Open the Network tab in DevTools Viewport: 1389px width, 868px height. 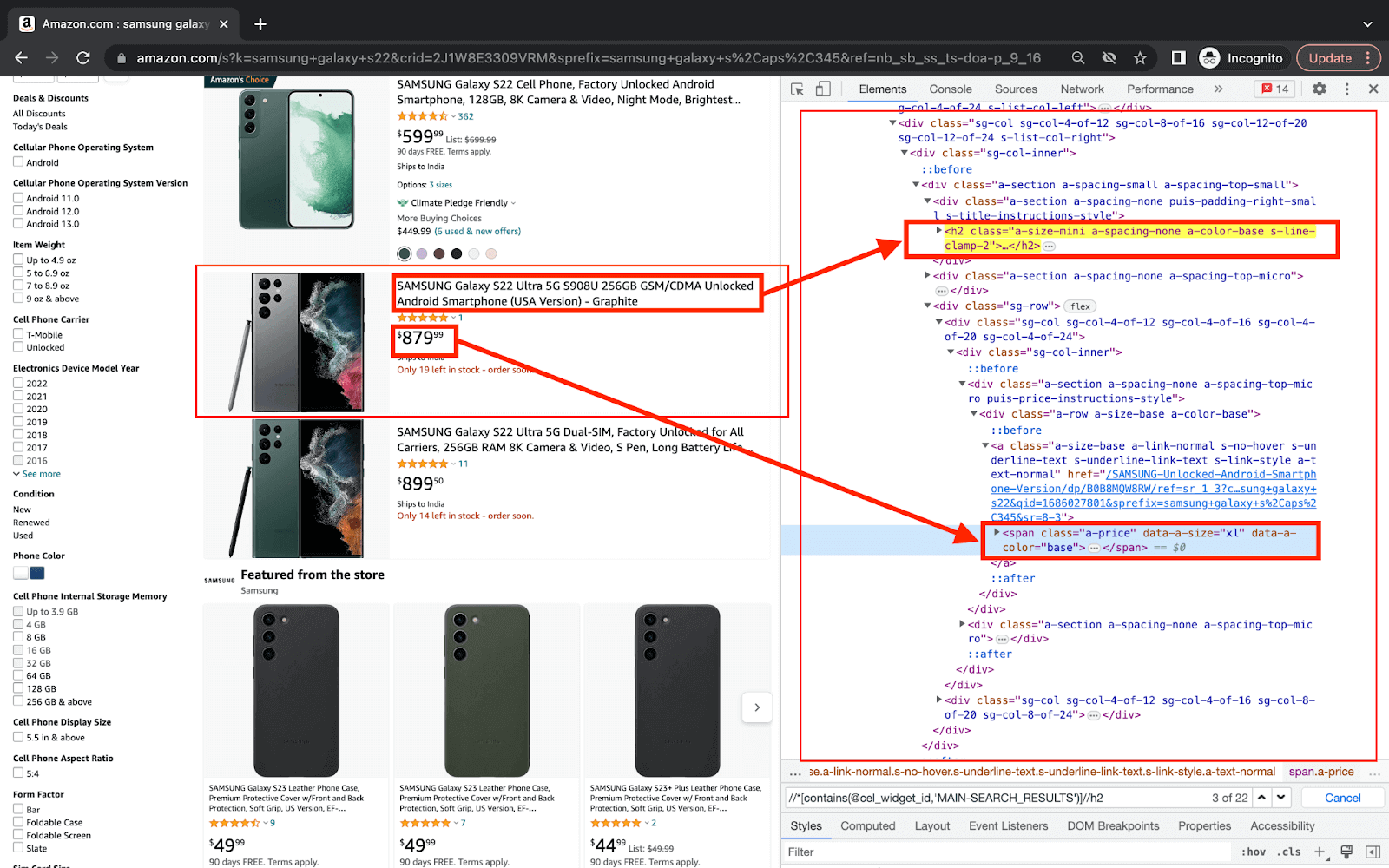(x=1082, y=89)
